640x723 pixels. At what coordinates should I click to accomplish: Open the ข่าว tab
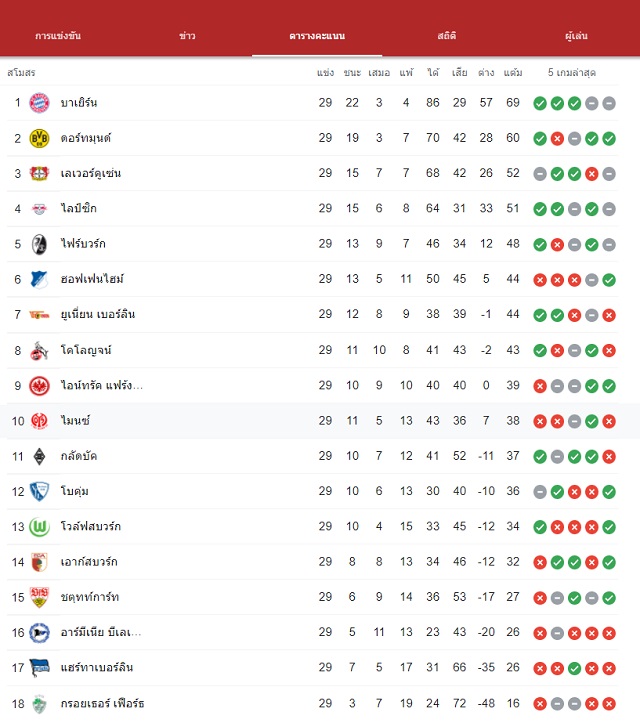187,36
